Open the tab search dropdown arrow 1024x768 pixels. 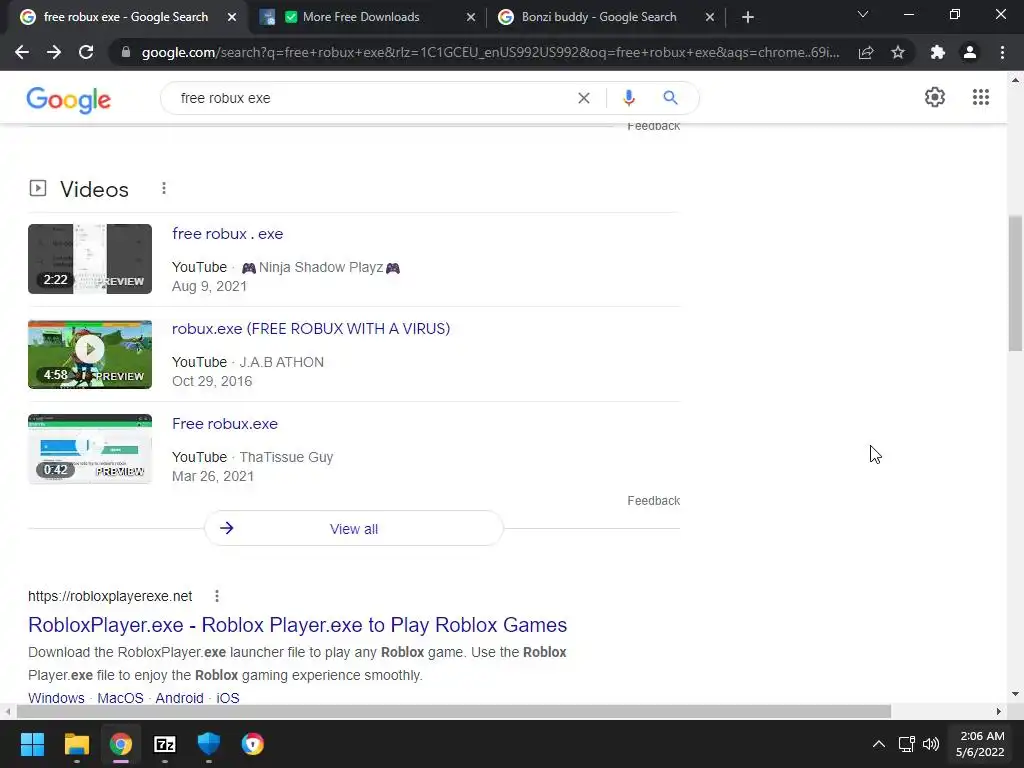point(863,15)
